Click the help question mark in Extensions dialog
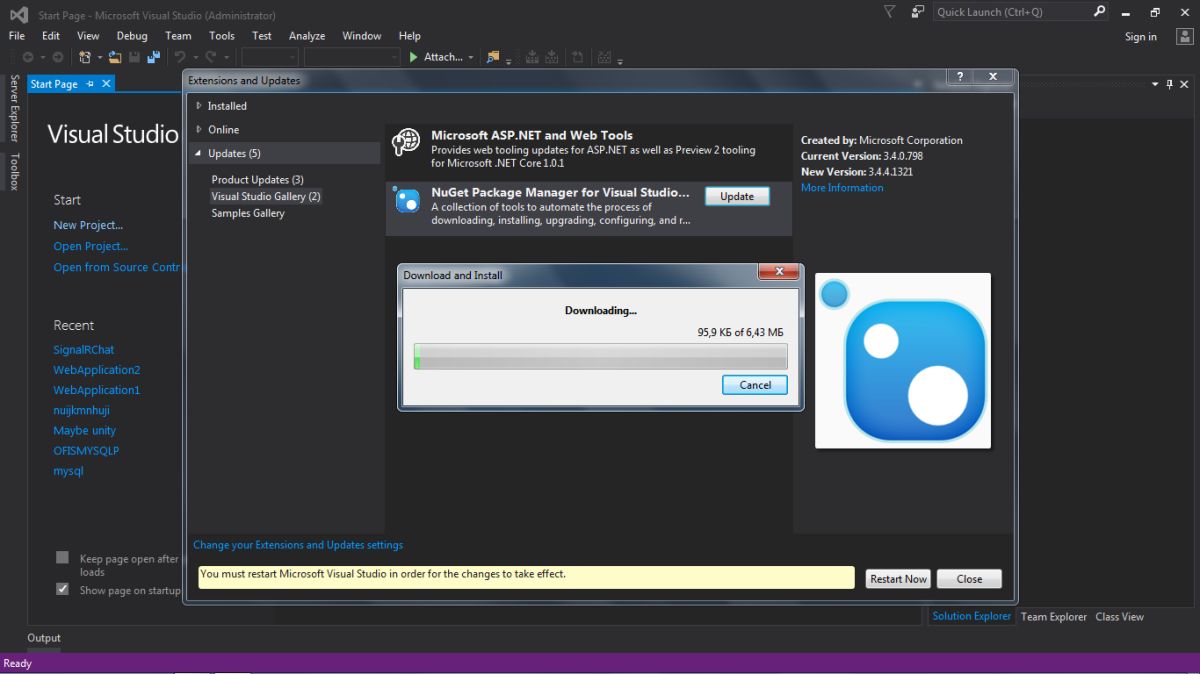Image resolution: width=1200 pixels, height=674 pixels. [960, 77]
